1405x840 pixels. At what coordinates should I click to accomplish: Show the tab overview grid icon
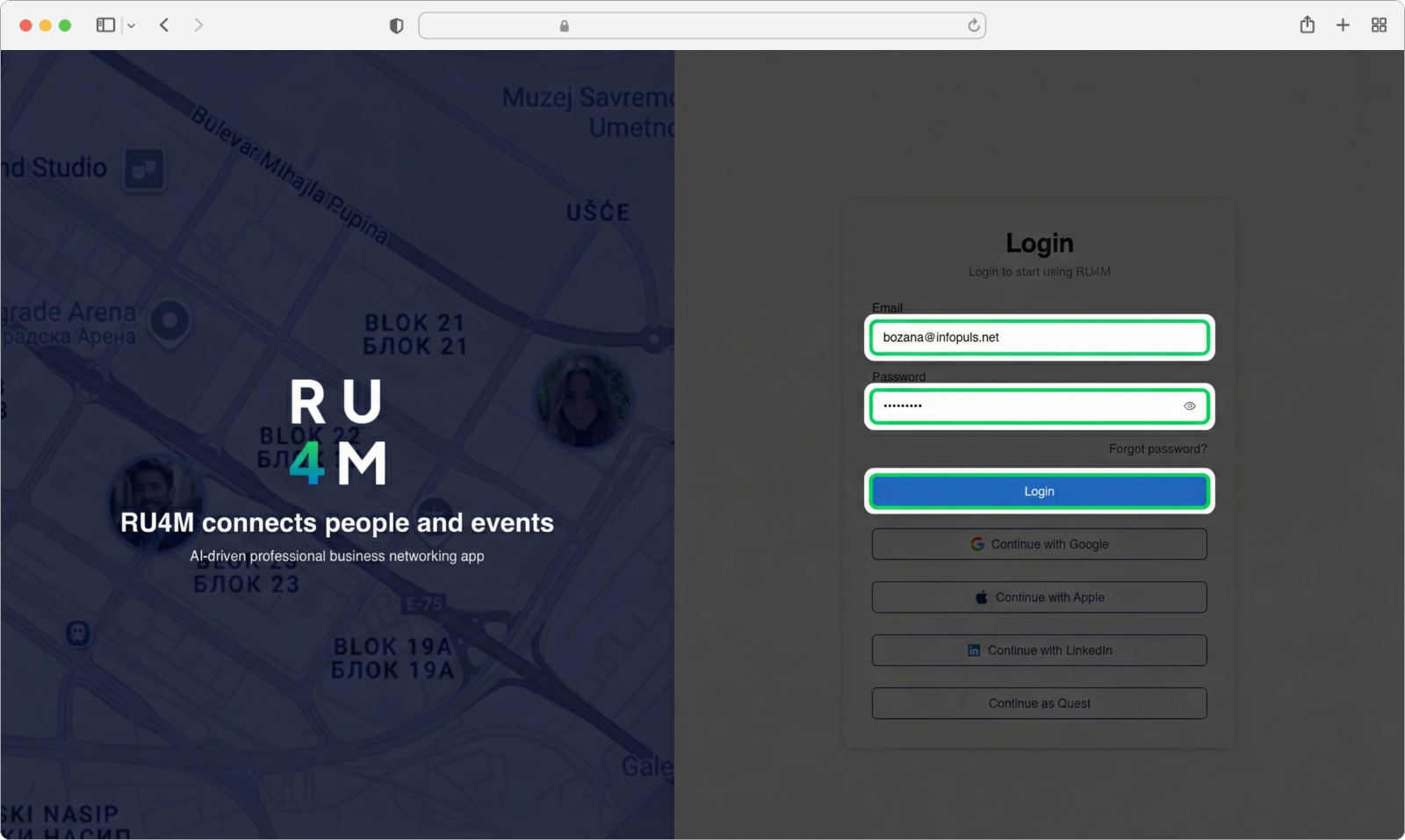[1379, 25]
